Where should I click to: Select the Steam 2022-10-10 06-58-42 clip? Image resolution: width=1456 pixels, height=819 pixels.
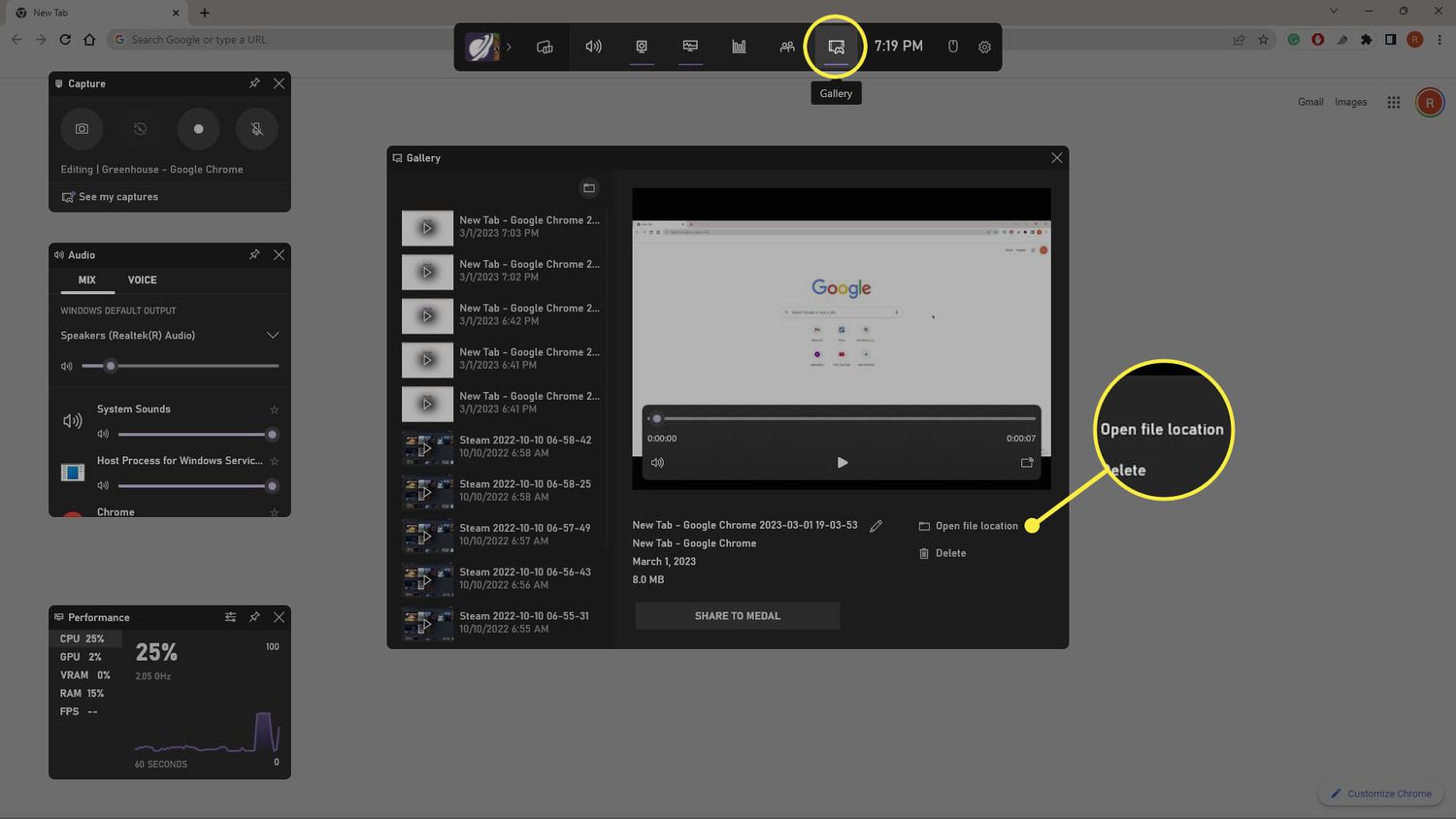502,446
